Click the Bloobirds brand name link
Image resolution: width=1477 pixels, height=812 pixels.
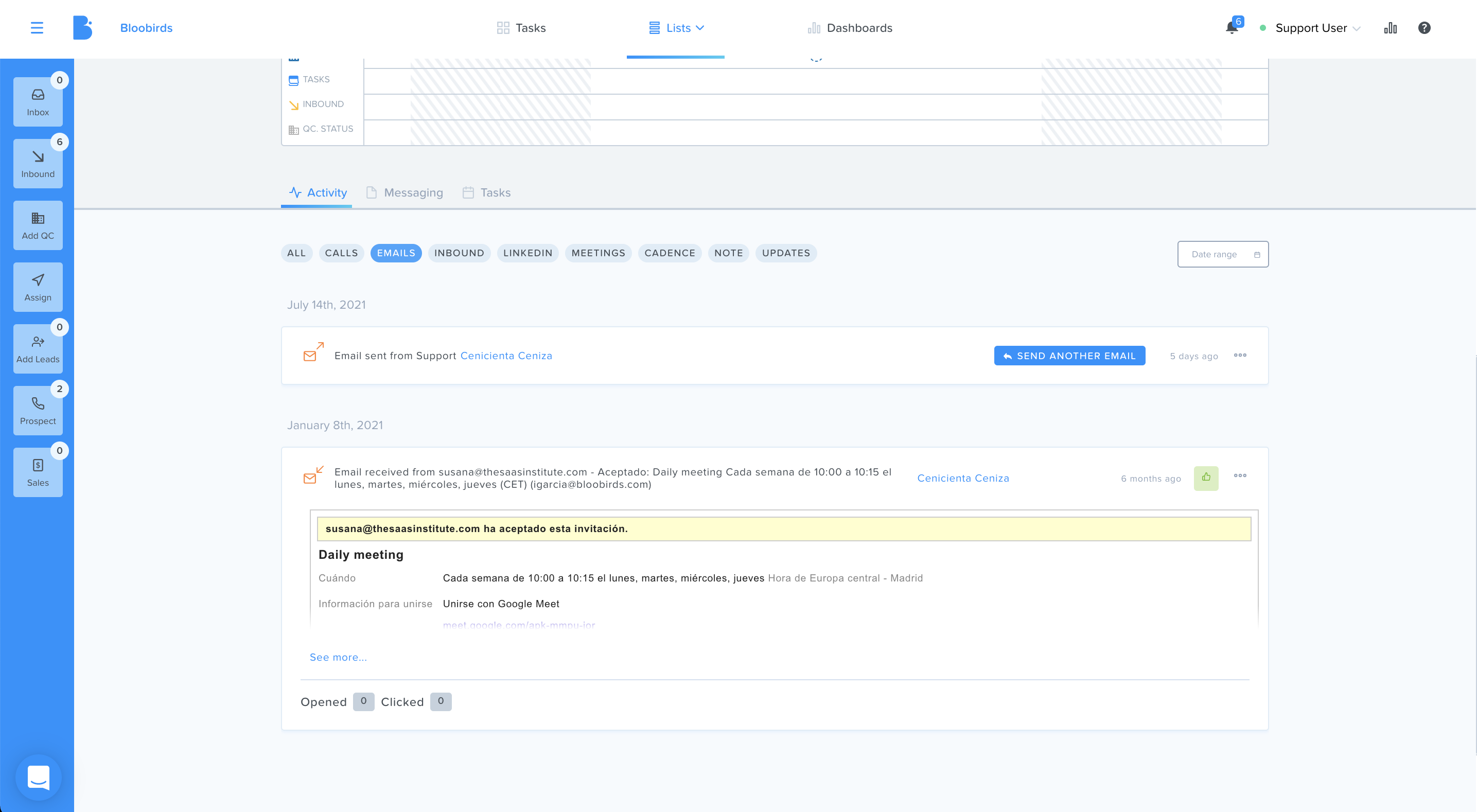pyautogui.click(x=146, y=27)
